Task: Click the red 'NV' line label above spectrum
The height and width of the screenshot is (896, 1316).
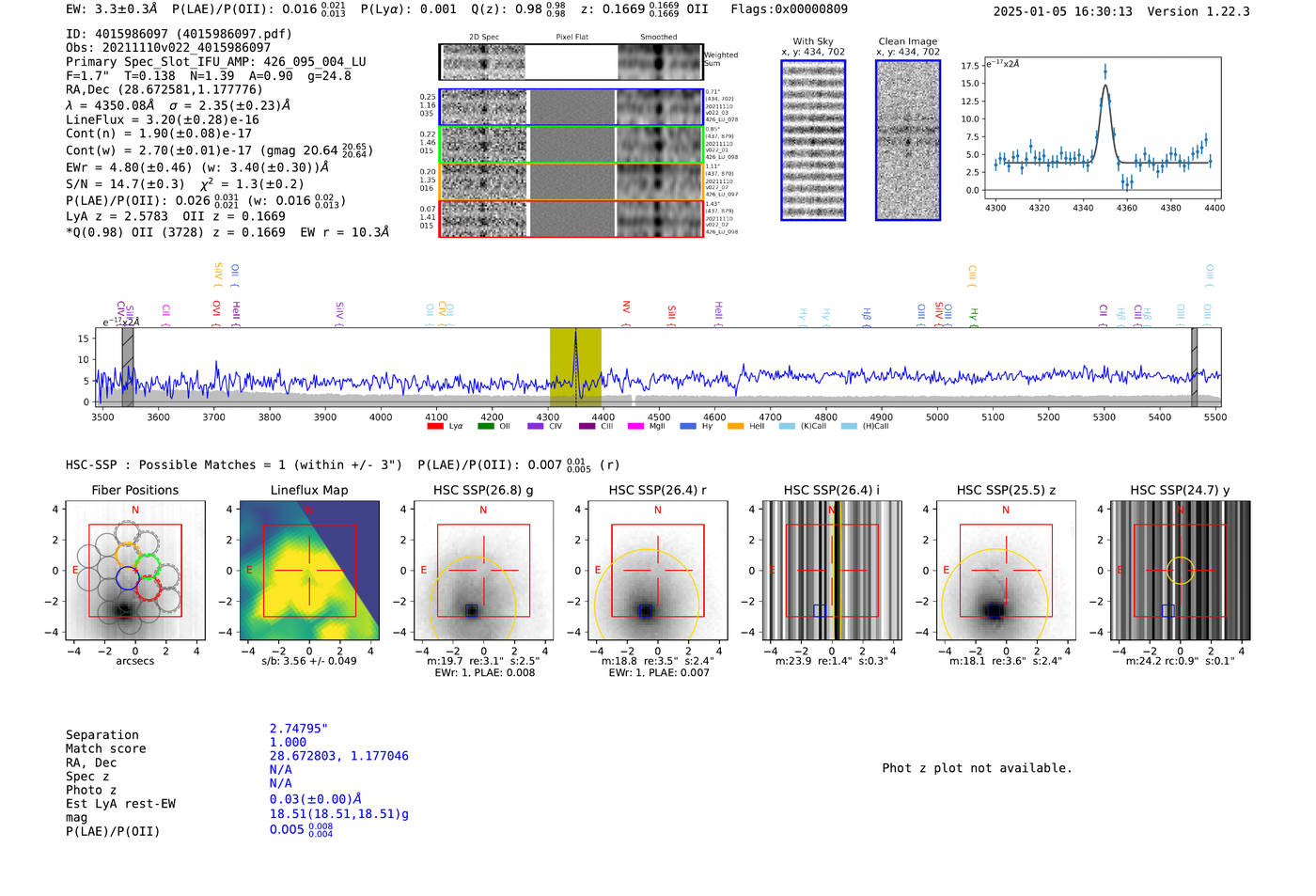Action: (x=626, y=307)
